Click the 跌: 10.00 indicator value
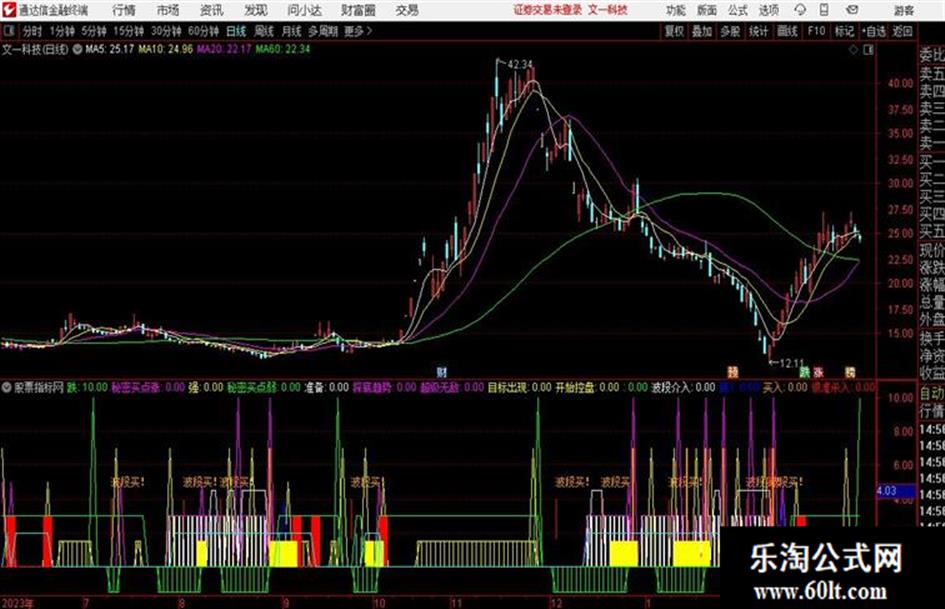The height and width of the screenshot is (609, 945). 87,388
